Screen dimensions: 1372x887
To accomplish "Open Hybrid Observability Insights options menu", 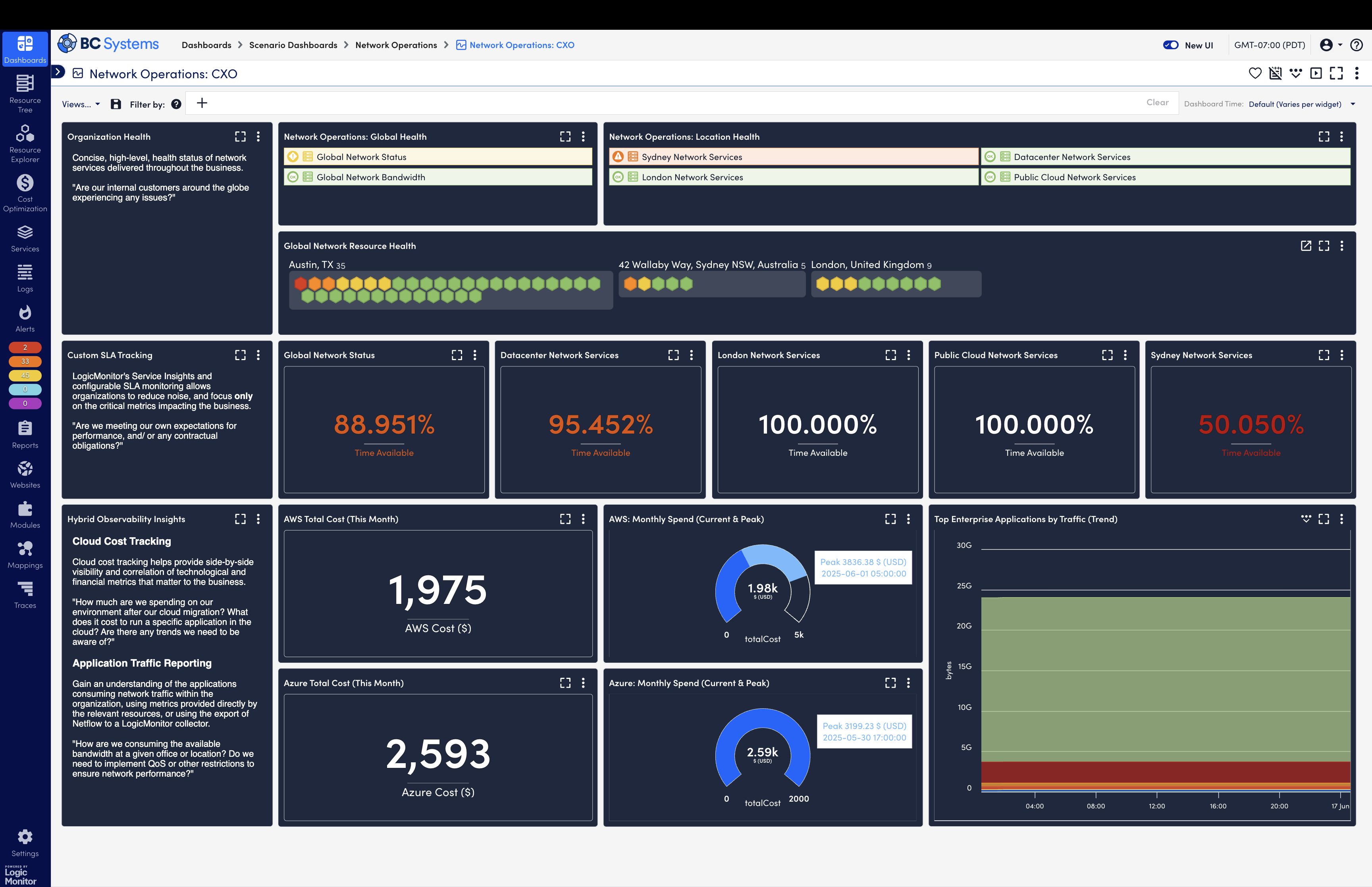I will click(258, 519).
